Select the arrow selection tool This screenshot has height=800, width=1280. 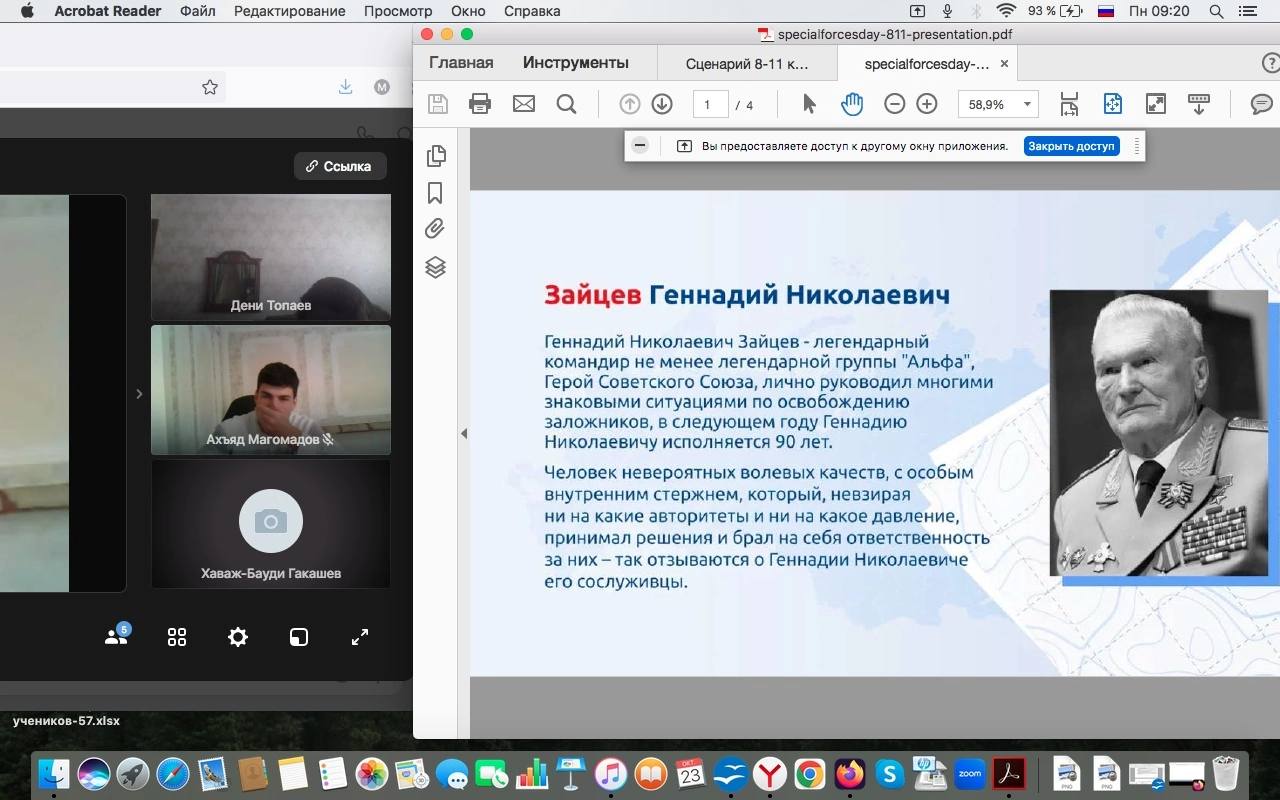(809, 104)
